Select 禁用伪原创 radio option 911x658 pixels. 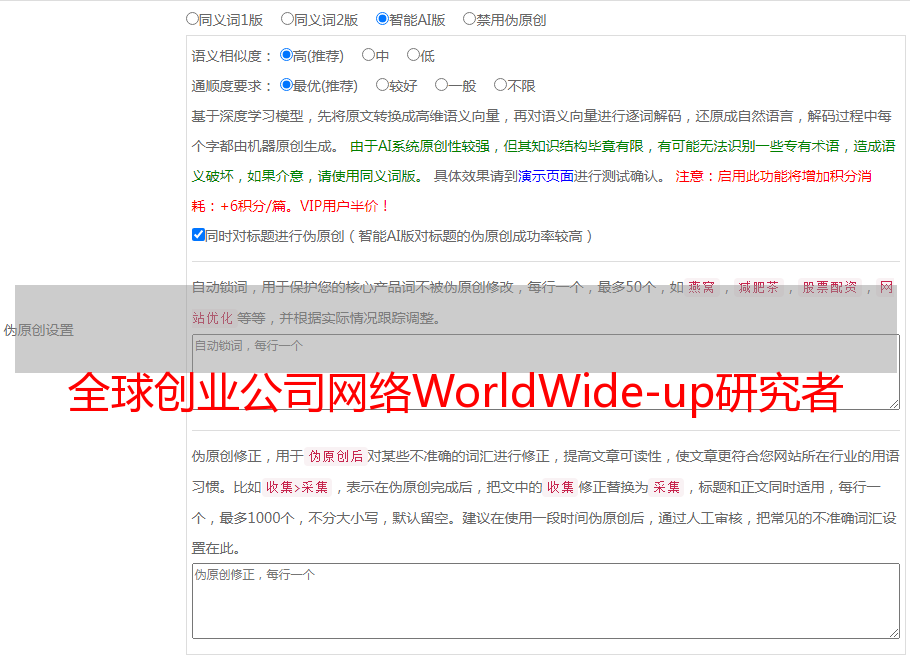coord(469,19)
